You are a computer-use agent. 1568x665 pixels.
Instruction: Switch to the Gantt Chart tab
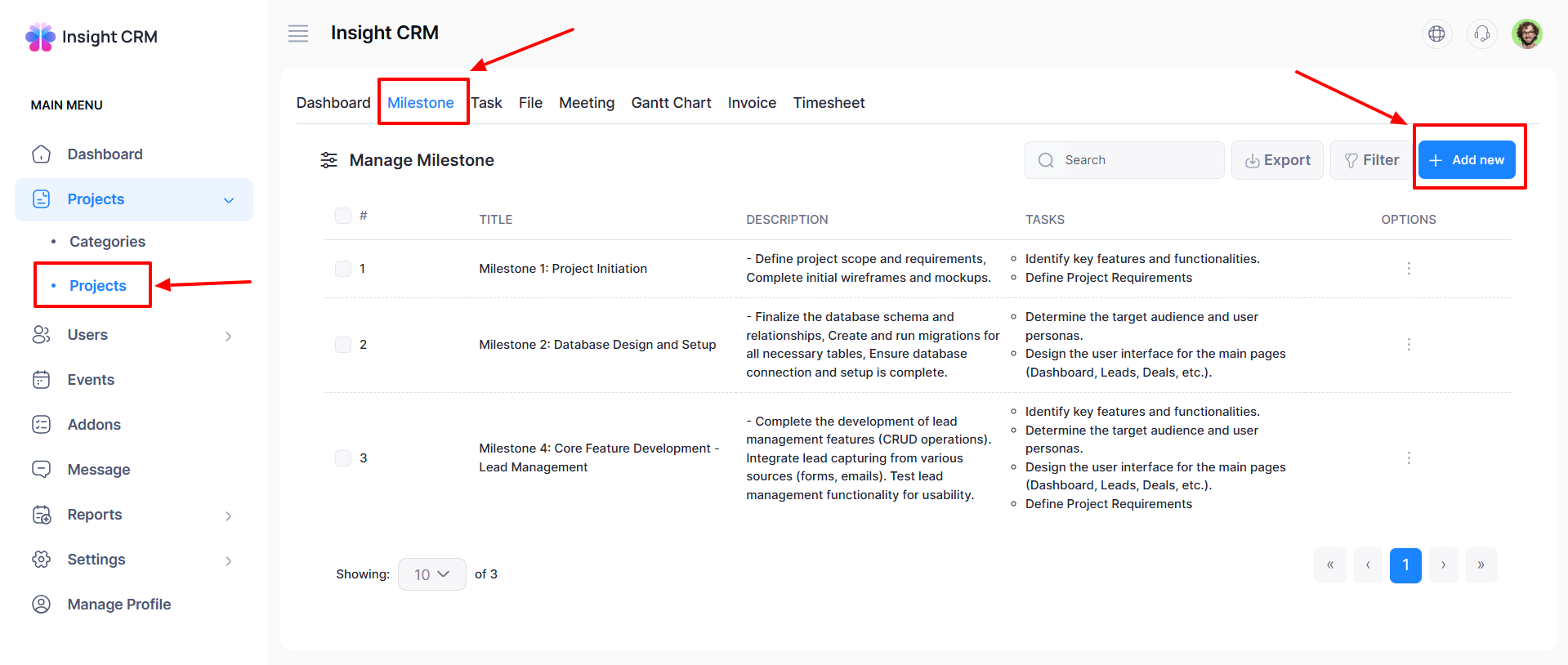coord(671,103)
